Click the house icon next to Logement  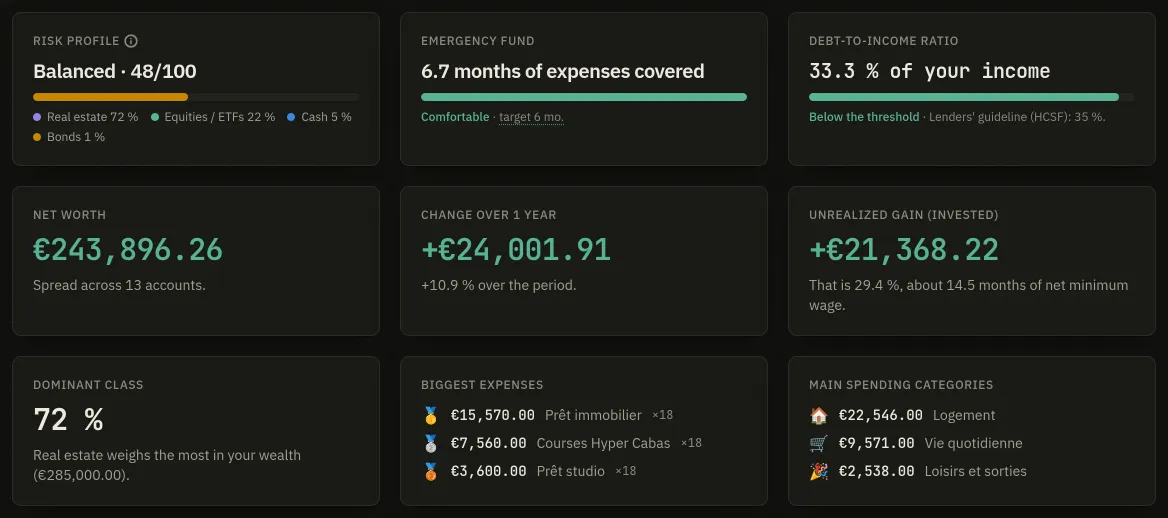[x=818, y=415]
